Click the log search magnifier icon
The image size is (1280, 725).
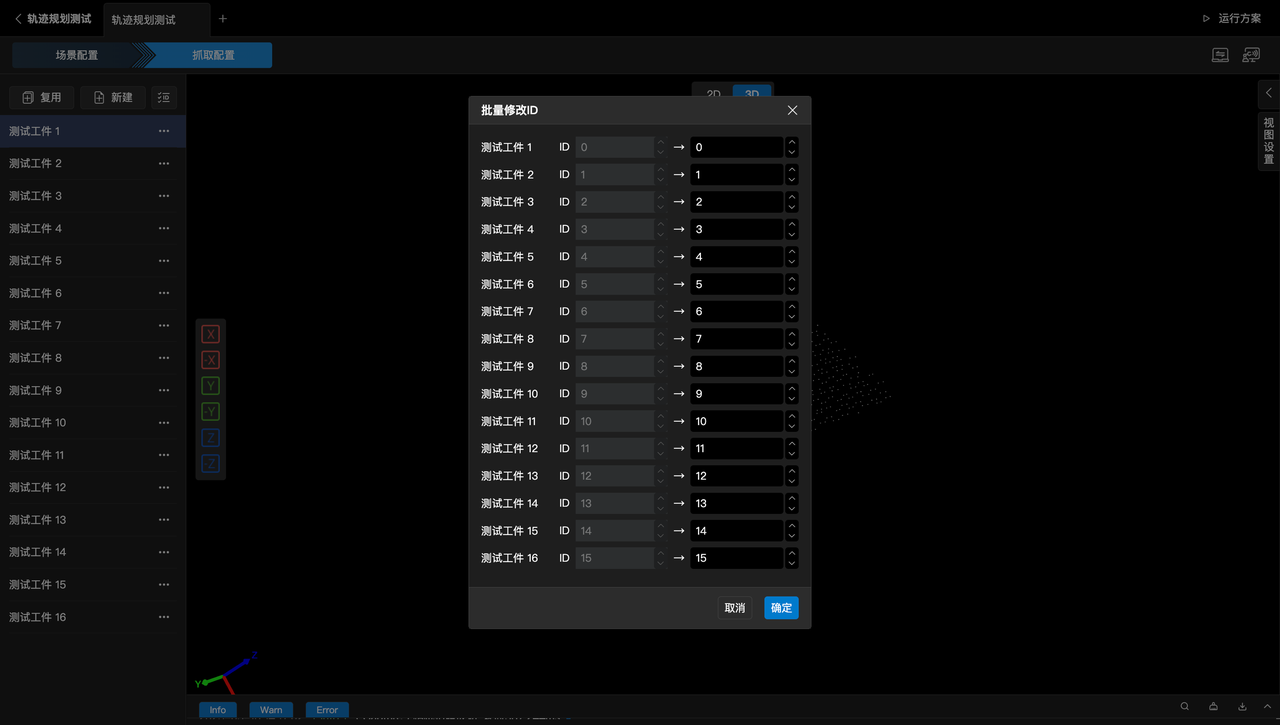(x=1185, y=706)
